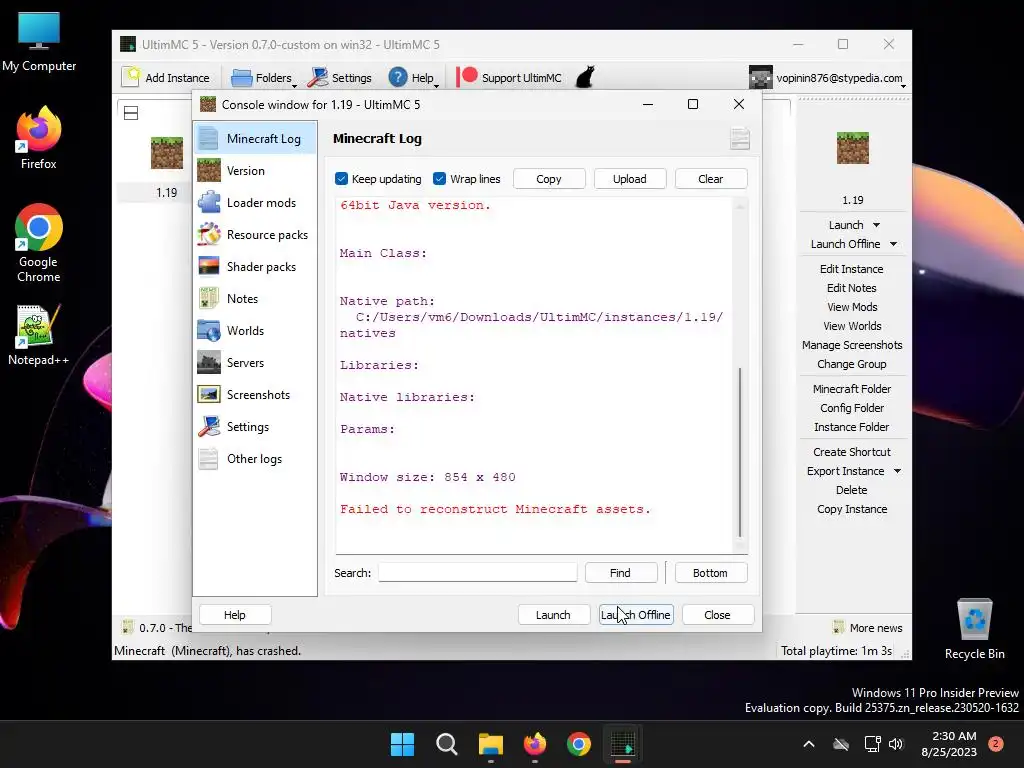Click the console Close button
Screen dimensions: 1024x768
pyautogui.click(x=717, y=615)
